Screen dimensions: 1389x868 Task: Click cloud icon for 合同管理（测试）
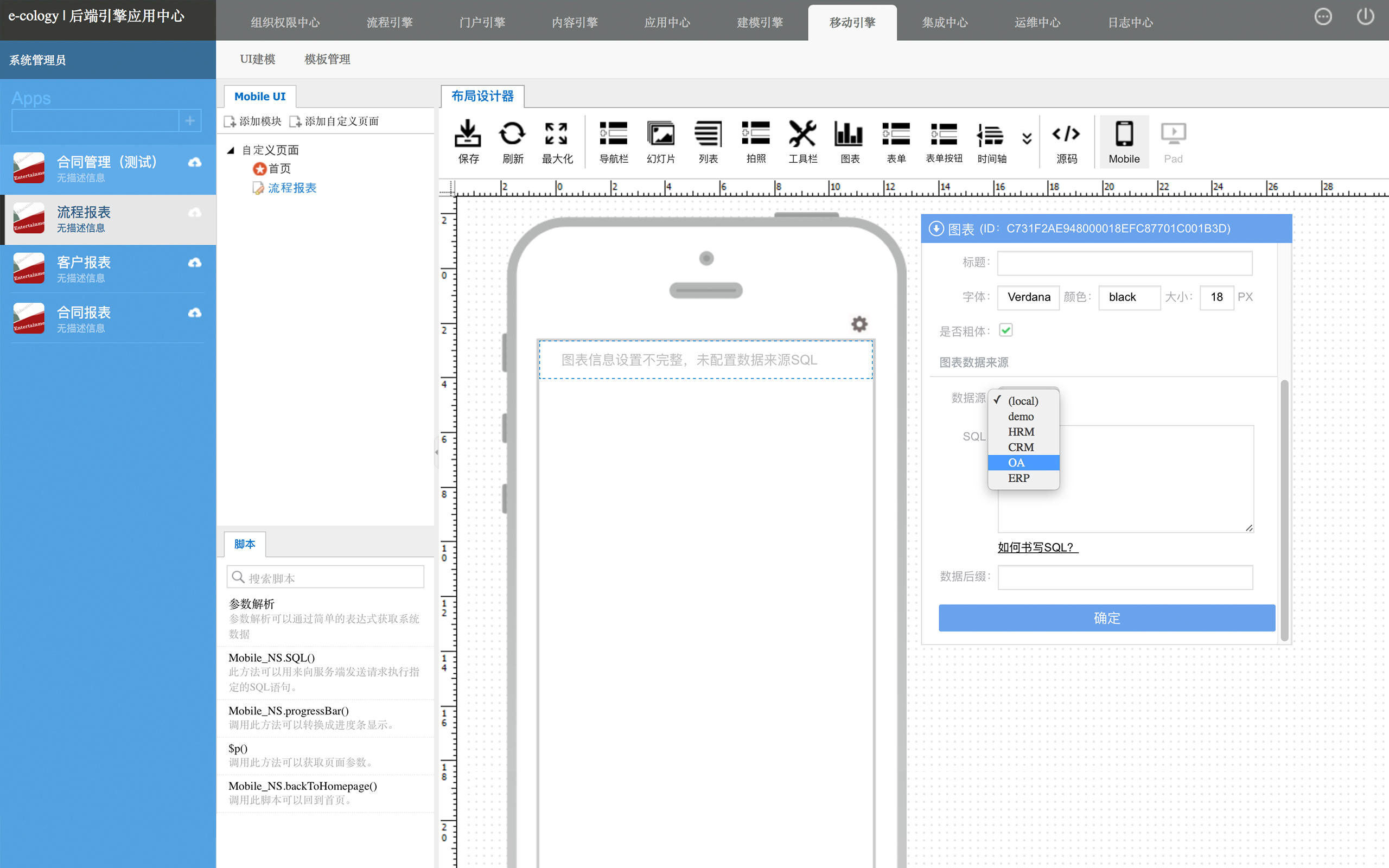(x=195, y=162)
